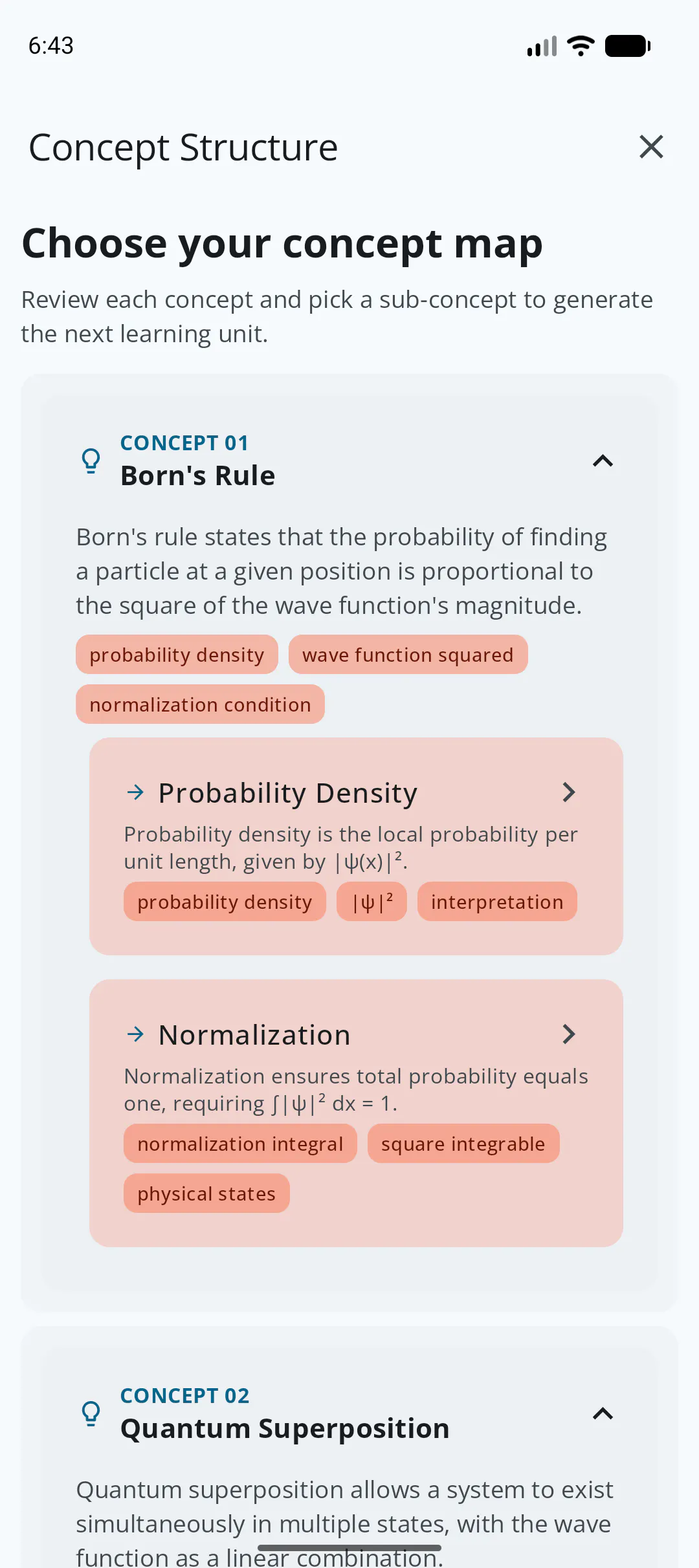This screenshot has height=1568, width=699.
Task: Tap the battery status icon
Action: click(628, 46)
